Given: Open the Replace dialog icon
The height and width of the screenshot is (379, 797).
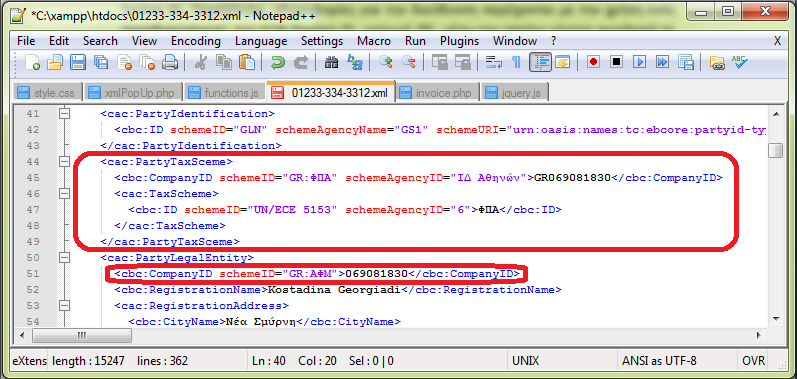Looking at the screenshot, I should pos(354,62).
